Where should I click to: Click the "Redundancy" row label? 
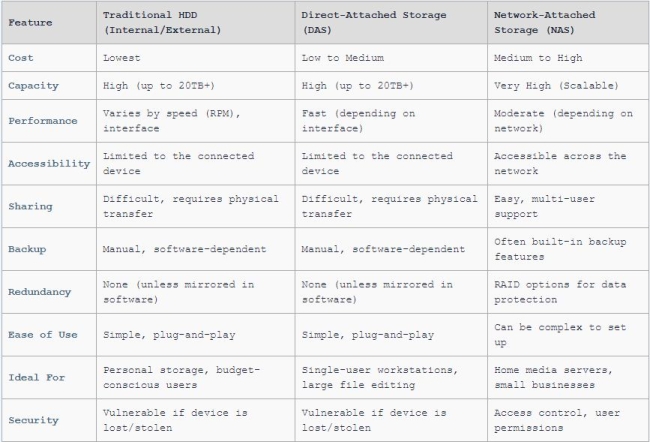[39, 292]
